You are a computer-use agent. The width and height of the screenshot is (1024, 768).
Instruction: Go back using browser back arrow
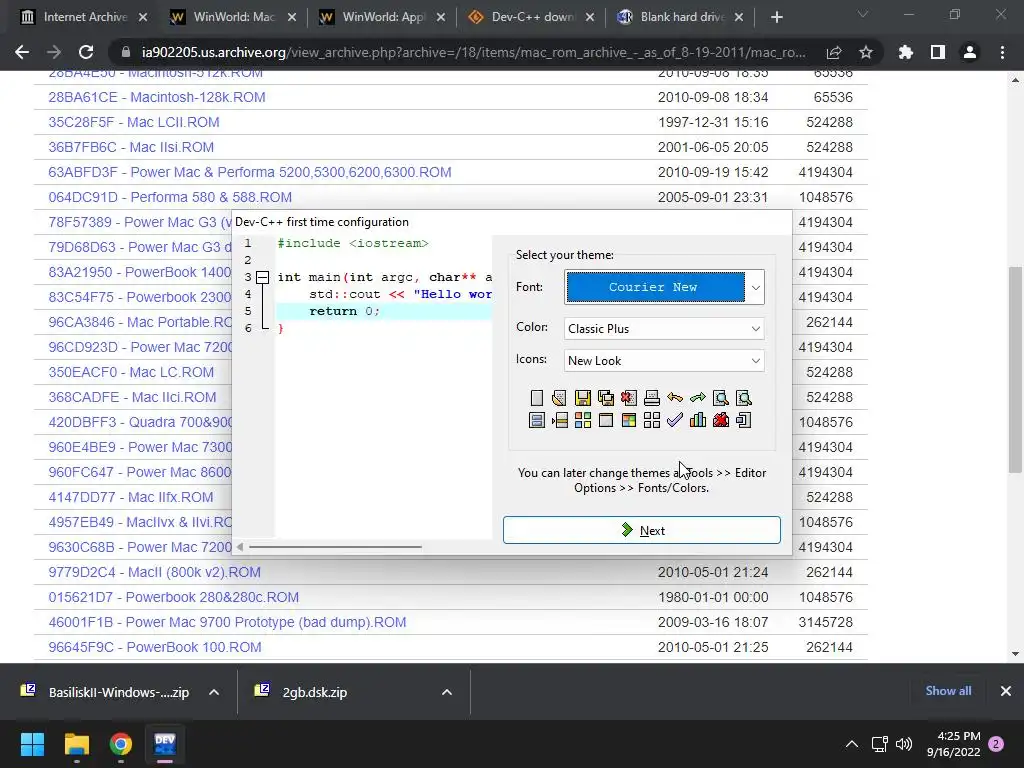point(22,52)
